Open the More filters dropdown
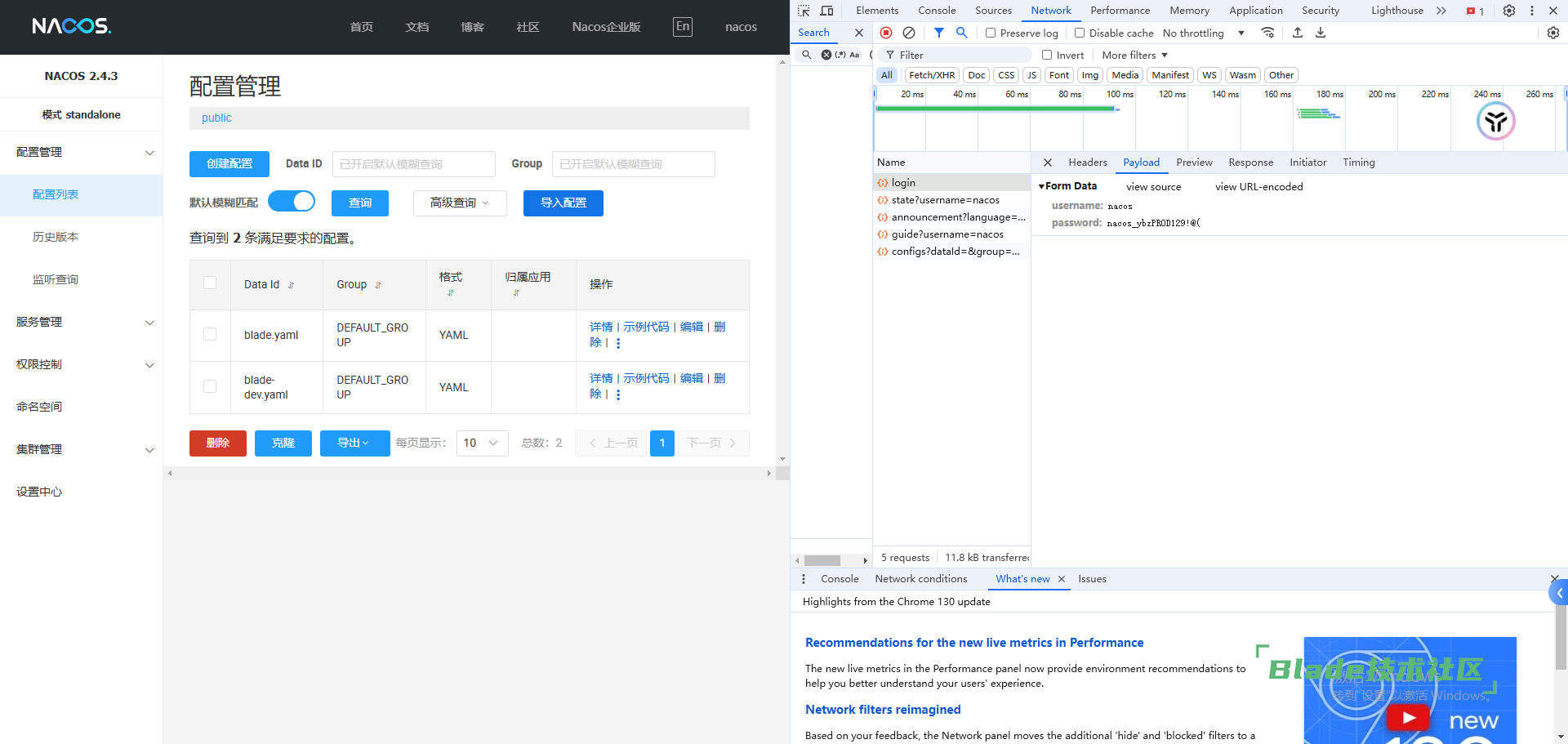 pyautogui.click(x=1135, y=55)
